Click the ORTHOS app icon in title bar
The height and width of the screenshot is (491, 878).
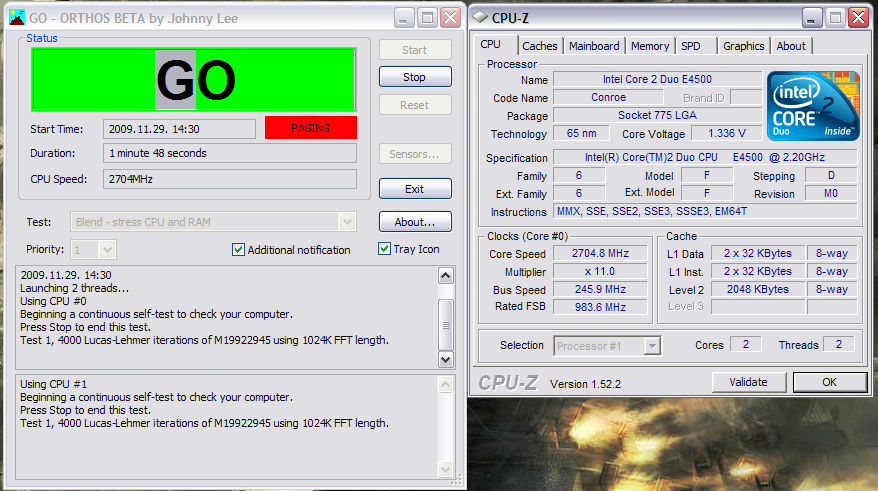[x=17, y=18]
